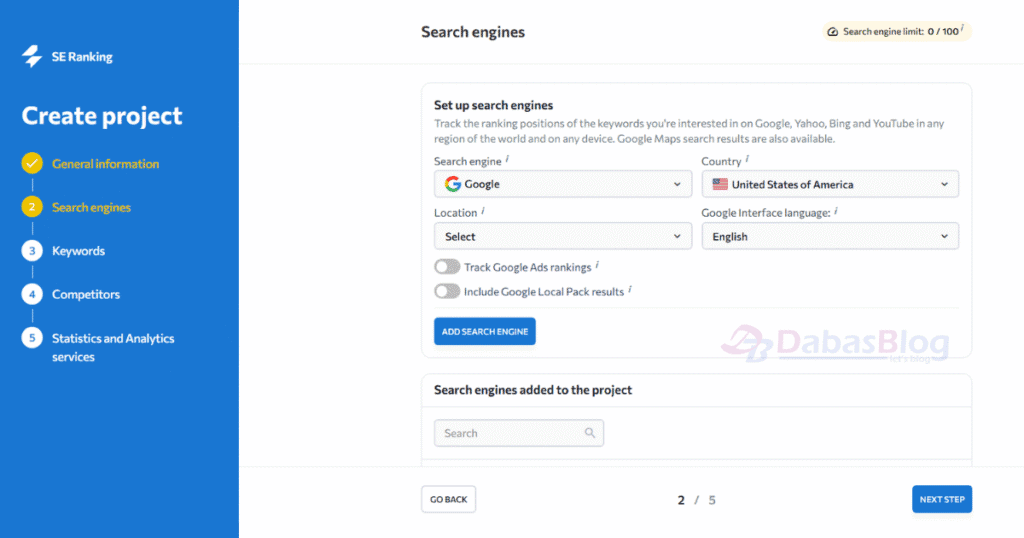Click the info icon beside Search engine label
The width and height of the screenshot is (1024, 538).
(507, 159)
